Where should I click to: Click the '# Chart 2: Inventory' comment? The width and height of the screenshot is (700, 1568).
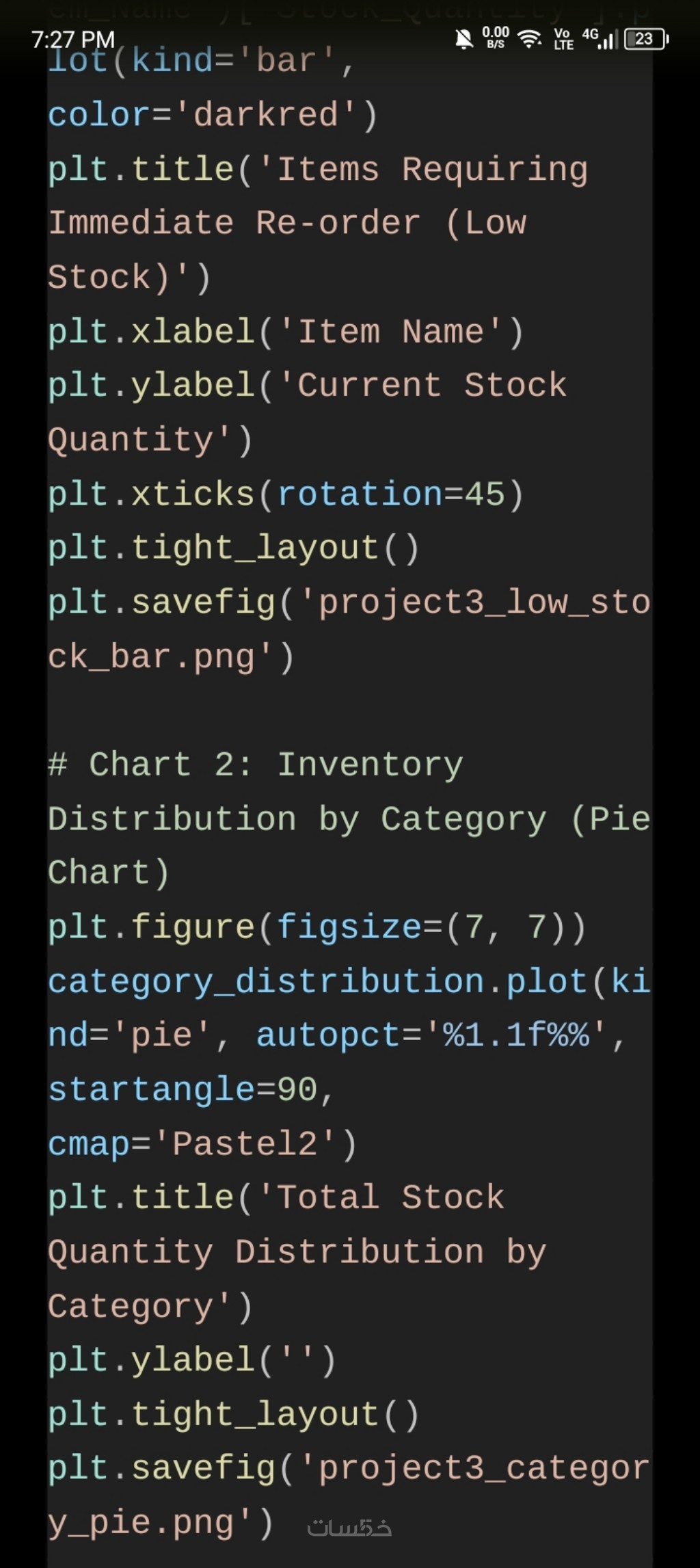[x=255, y=765]
